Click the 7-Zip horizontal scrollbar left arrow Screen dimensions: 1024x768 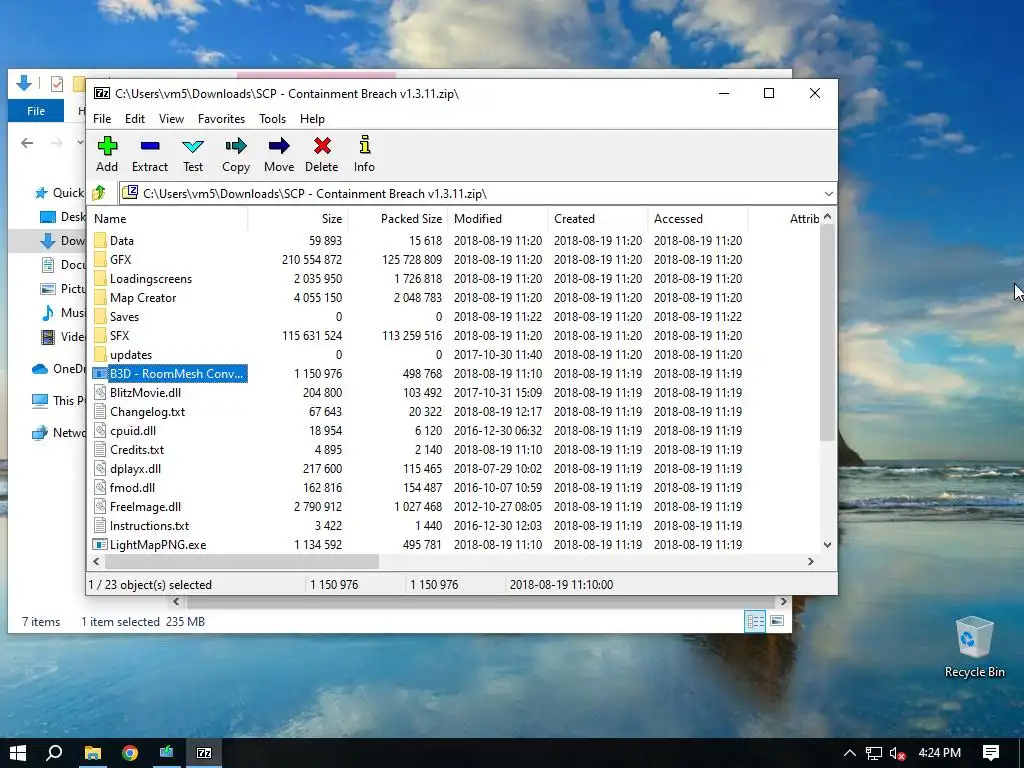point(97,561)
